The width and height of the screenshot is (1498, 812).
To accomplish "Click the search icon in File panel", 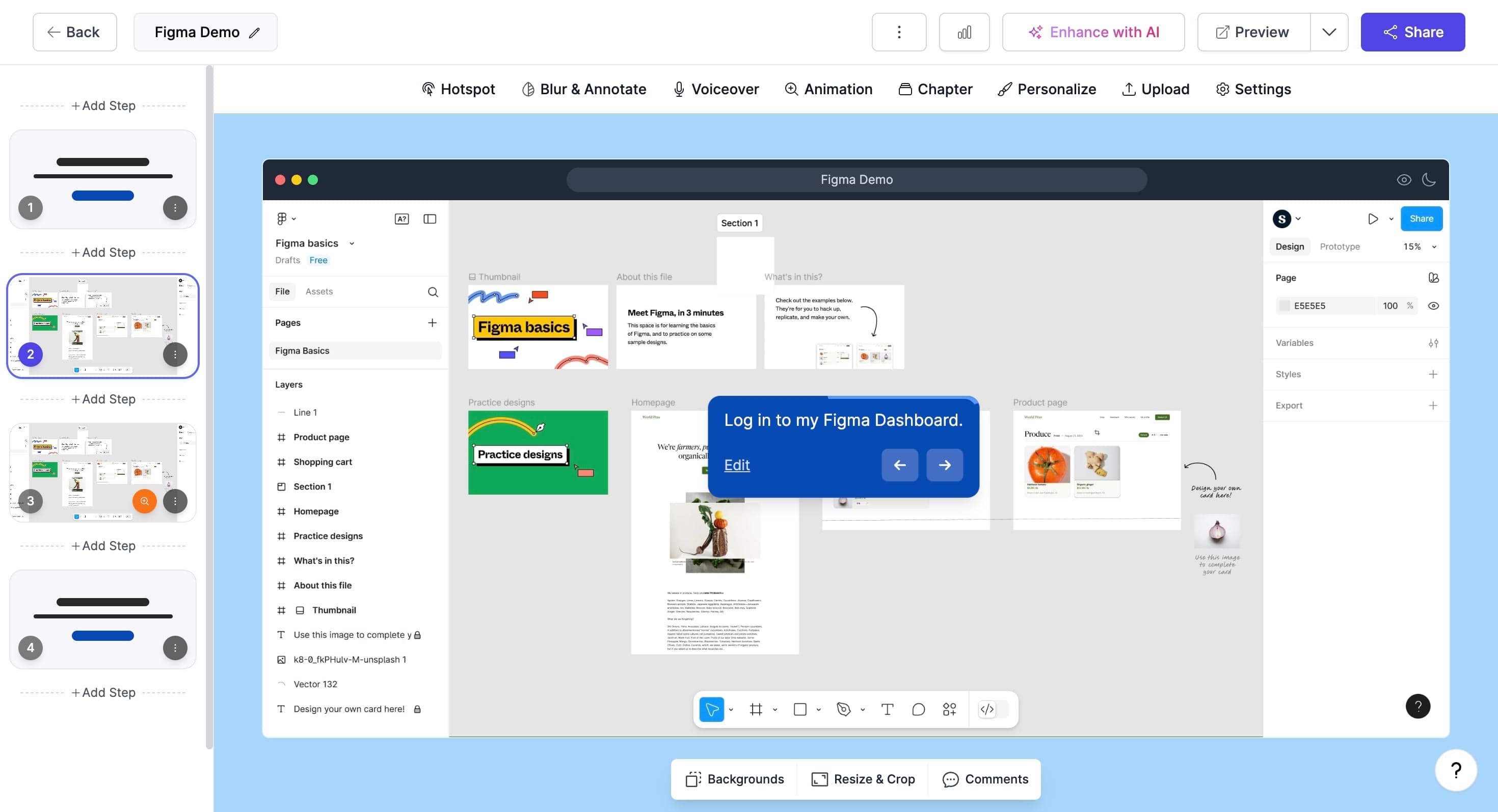I will click(433, 292).
